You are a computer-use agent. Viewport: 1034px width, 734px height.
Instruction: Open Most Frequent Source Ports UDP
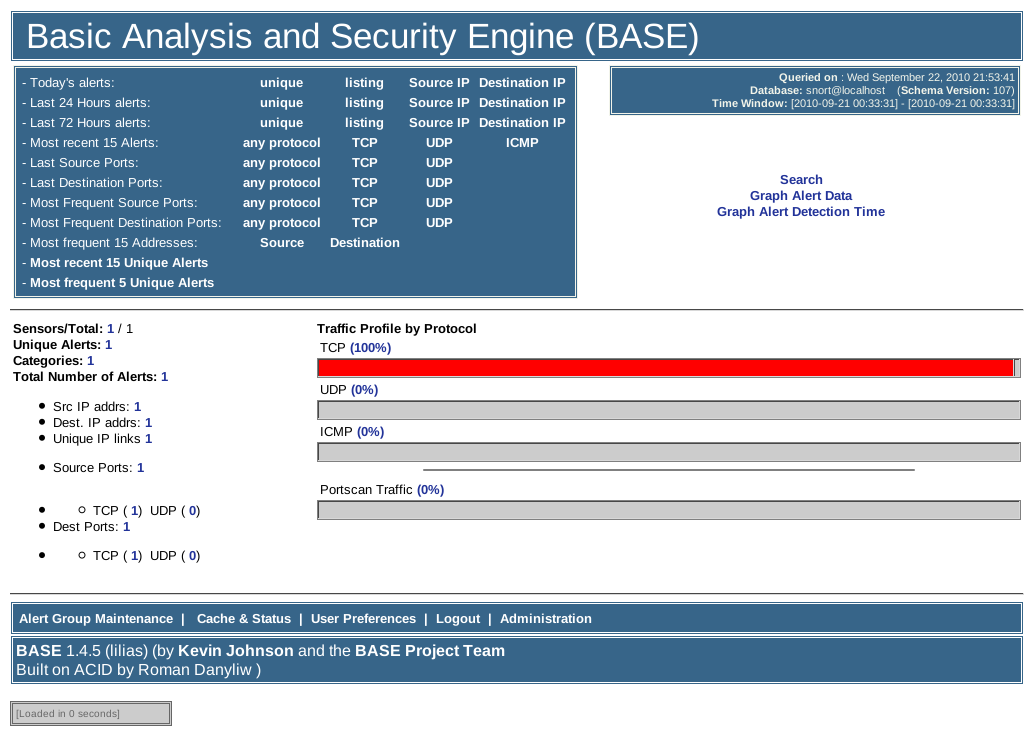[x=439, y=203]
